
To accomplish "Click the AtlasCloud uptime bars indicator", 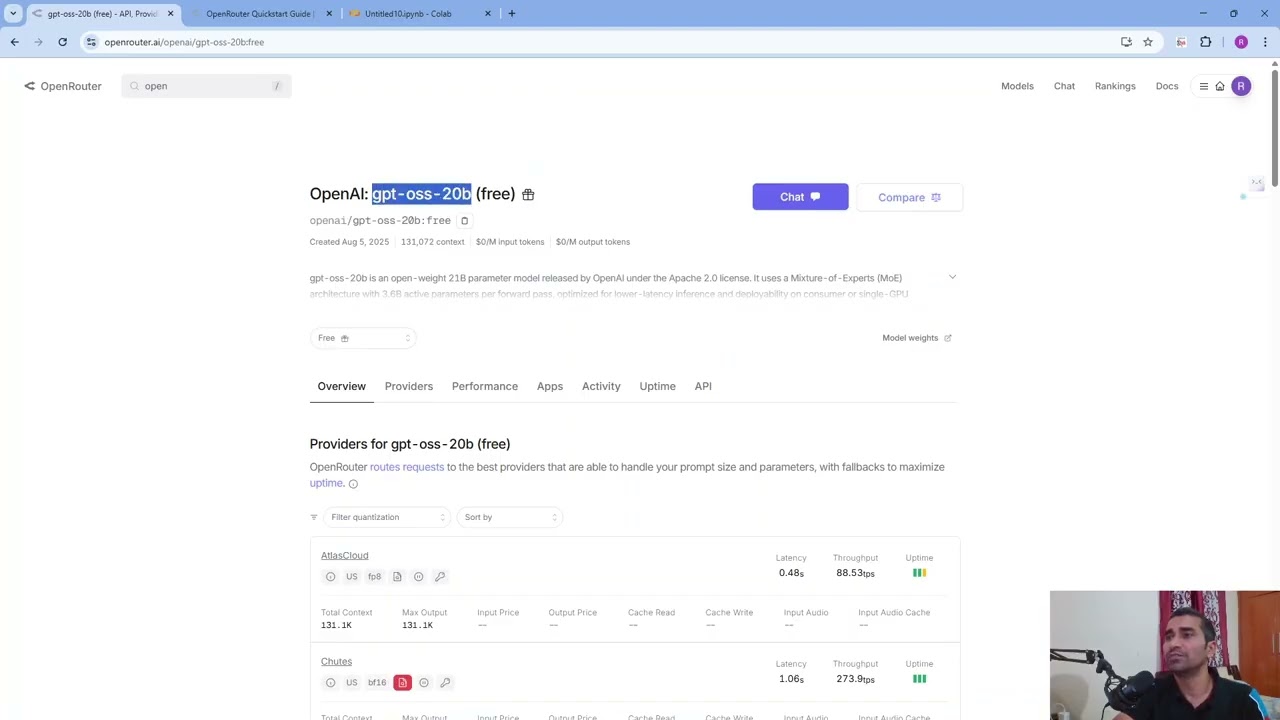I will pyautogui.click(x=919, y=573).
